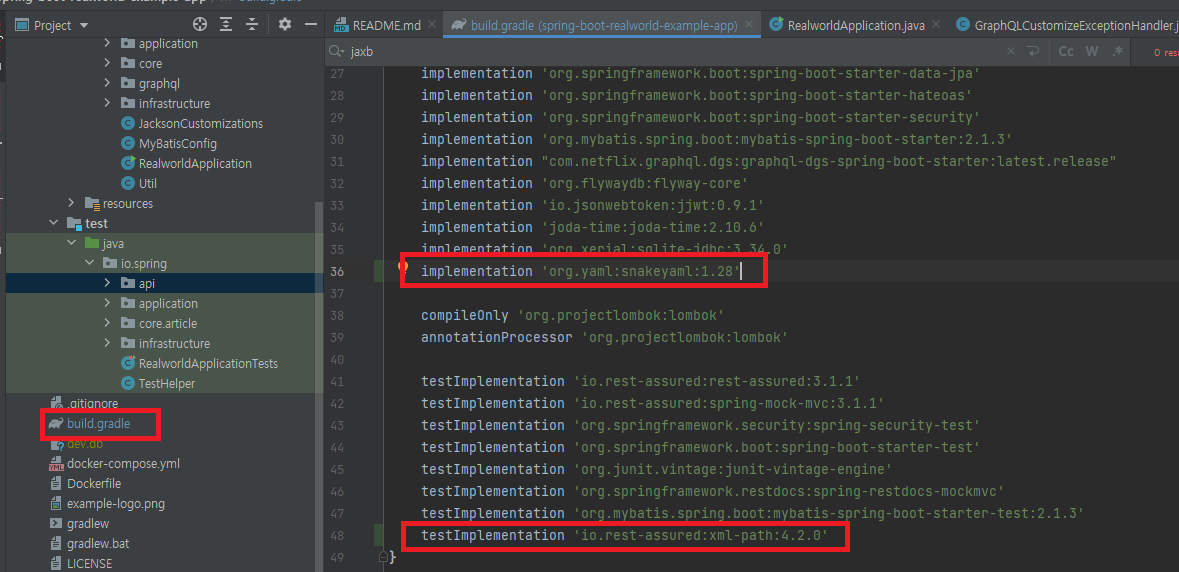Screen dimensions: 1179x572
Task: Click Collapse All in Project panel
Action: click(252, 25)
